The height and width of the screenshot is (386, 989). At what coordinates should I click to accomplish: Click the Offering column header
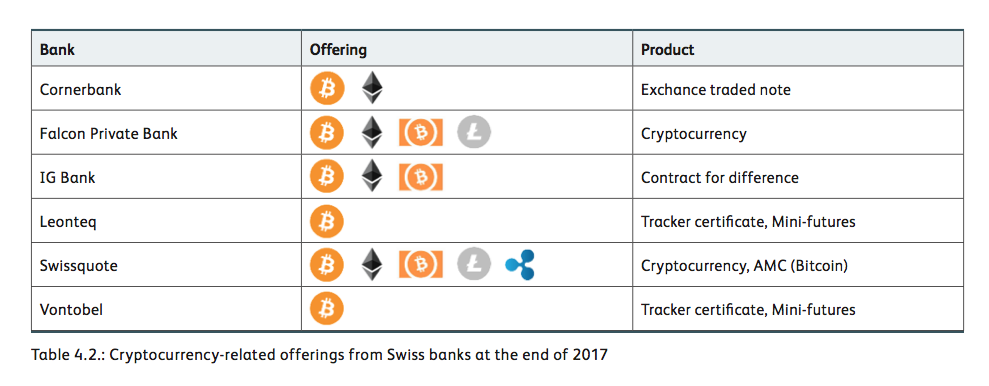337,49
